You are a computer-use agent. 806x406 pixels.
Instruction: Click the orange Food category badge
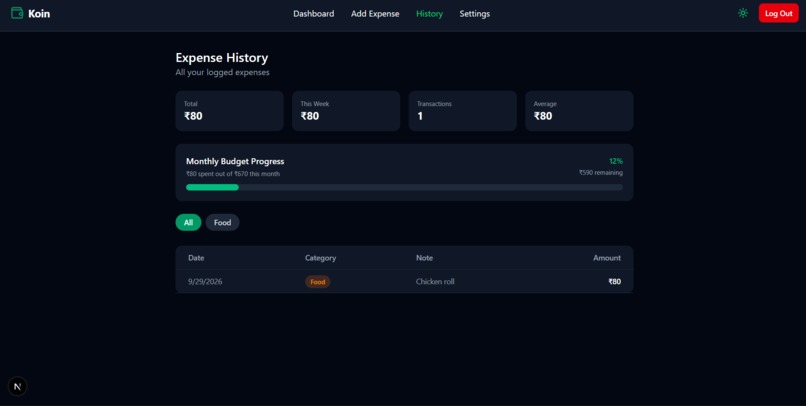[318, 282]
